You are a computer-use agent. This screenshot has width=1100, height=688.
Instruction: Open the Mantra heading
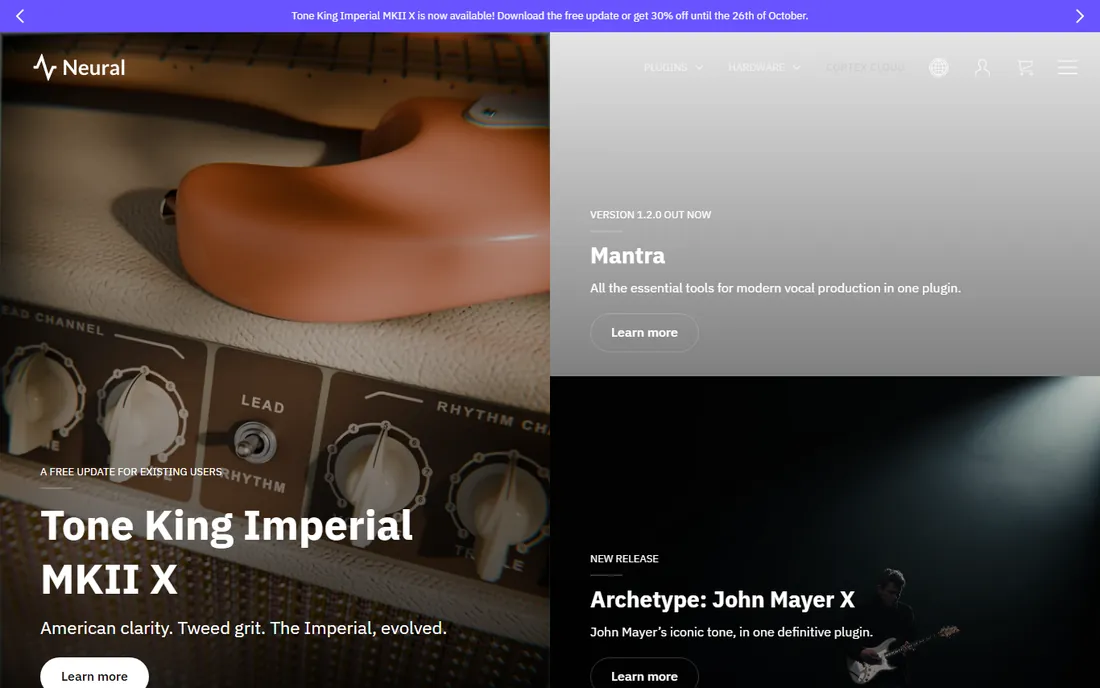pyautogui.click(x=627, y=255)
